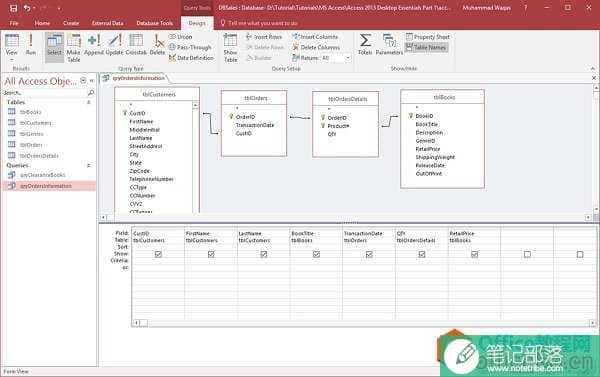This screenshot has width=600, height=377.
Task: Switch to the Database Tools ribbon tab
Action: click(155, 23)
